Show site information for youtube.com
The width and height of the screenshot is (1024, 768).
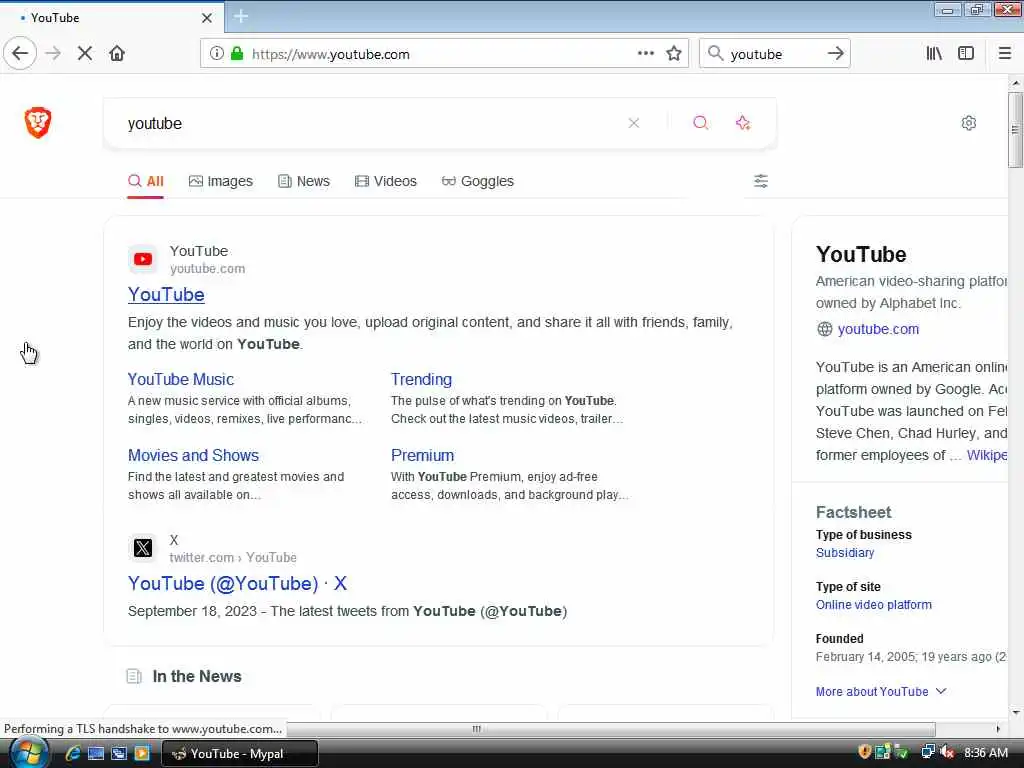216,54
